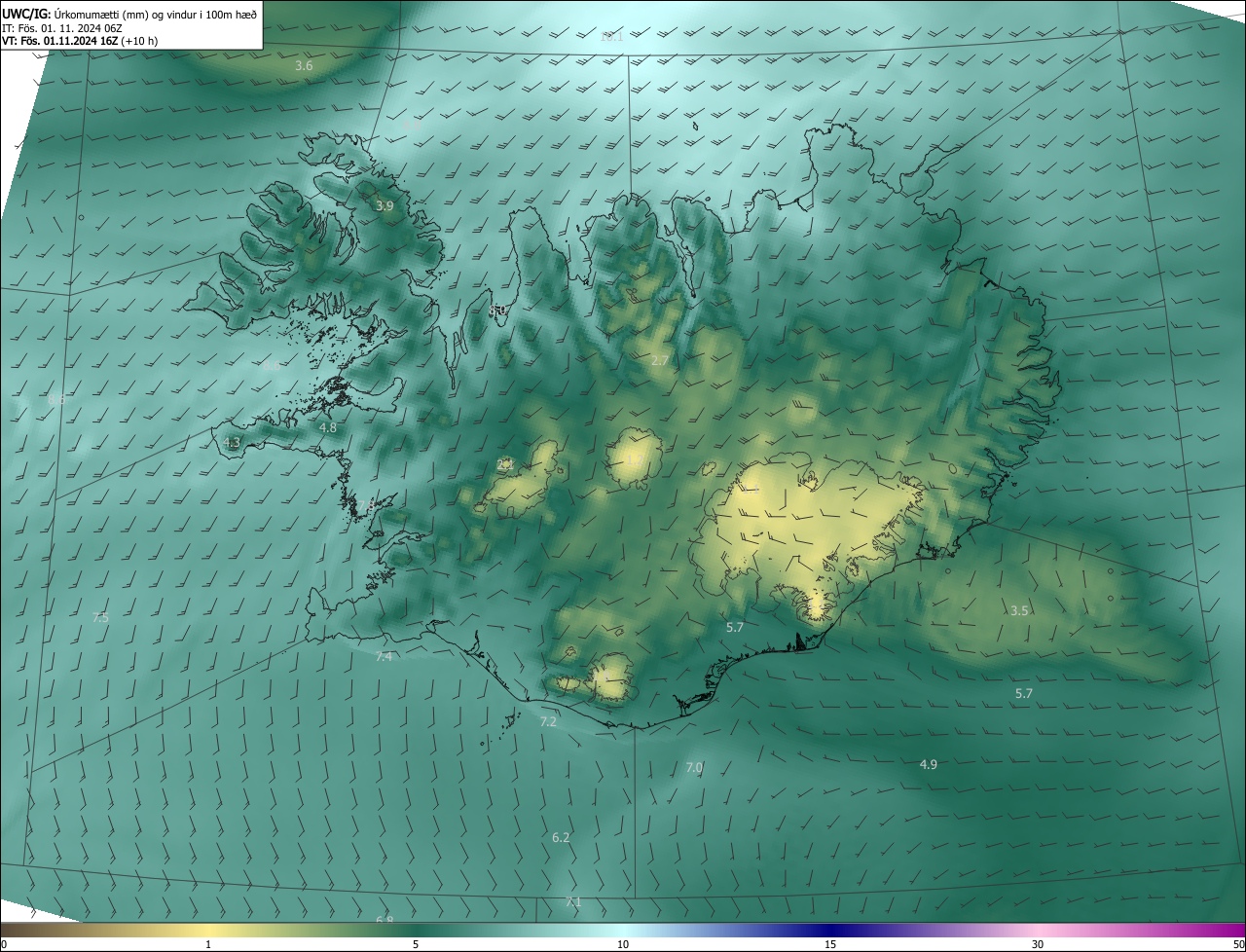Click the 'Úrkomumætti (mm) og vindur í 100m hæð' title

130,13
